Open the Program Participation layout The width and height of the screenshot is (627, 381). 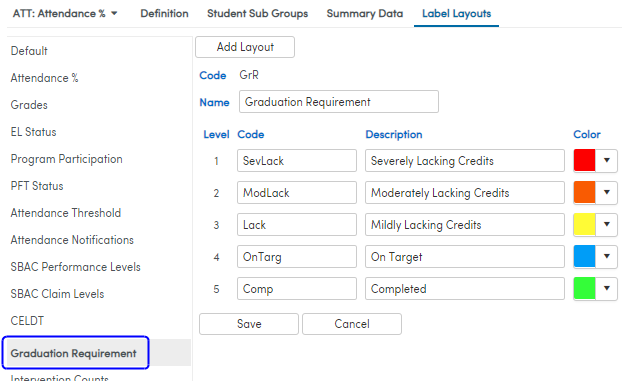click(66, 159)
